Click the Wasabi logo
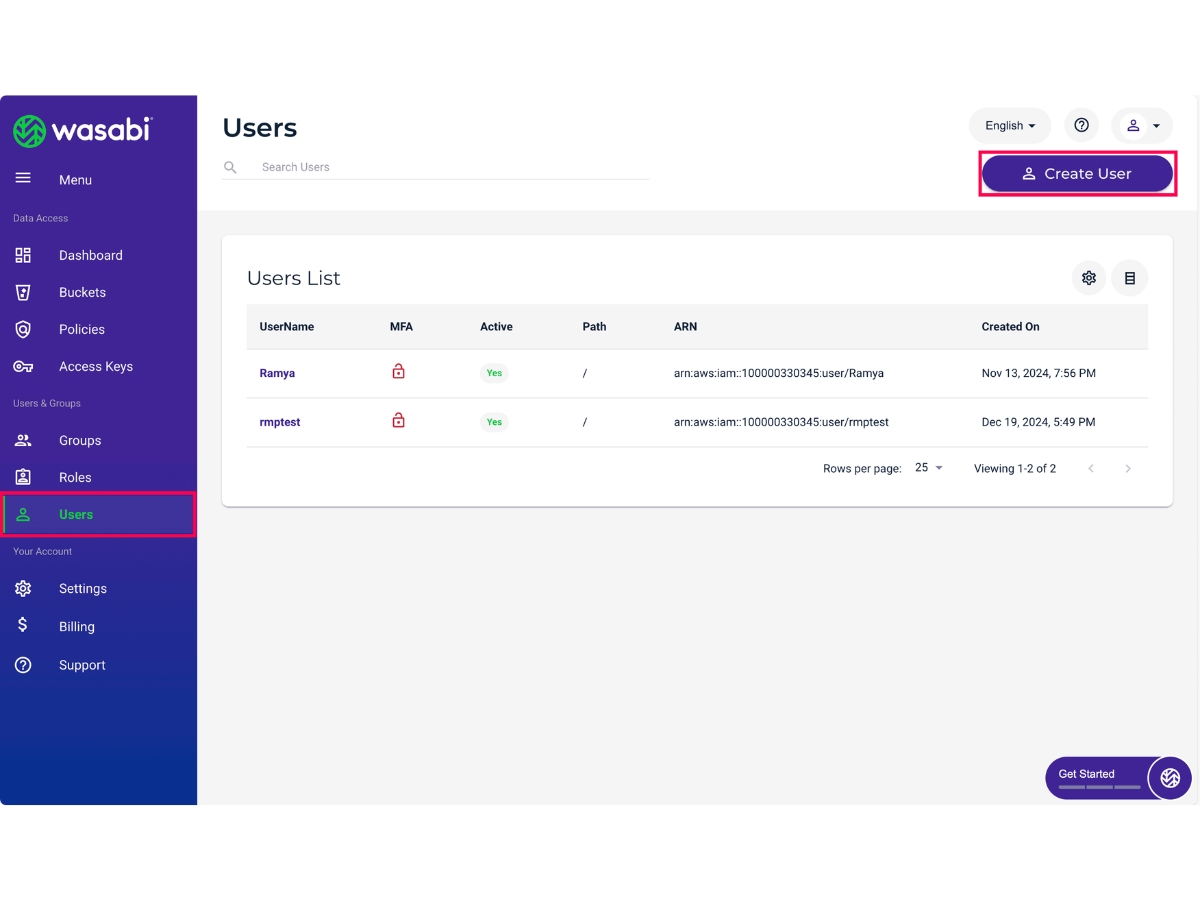1200x900 pixels. [83, 130]
